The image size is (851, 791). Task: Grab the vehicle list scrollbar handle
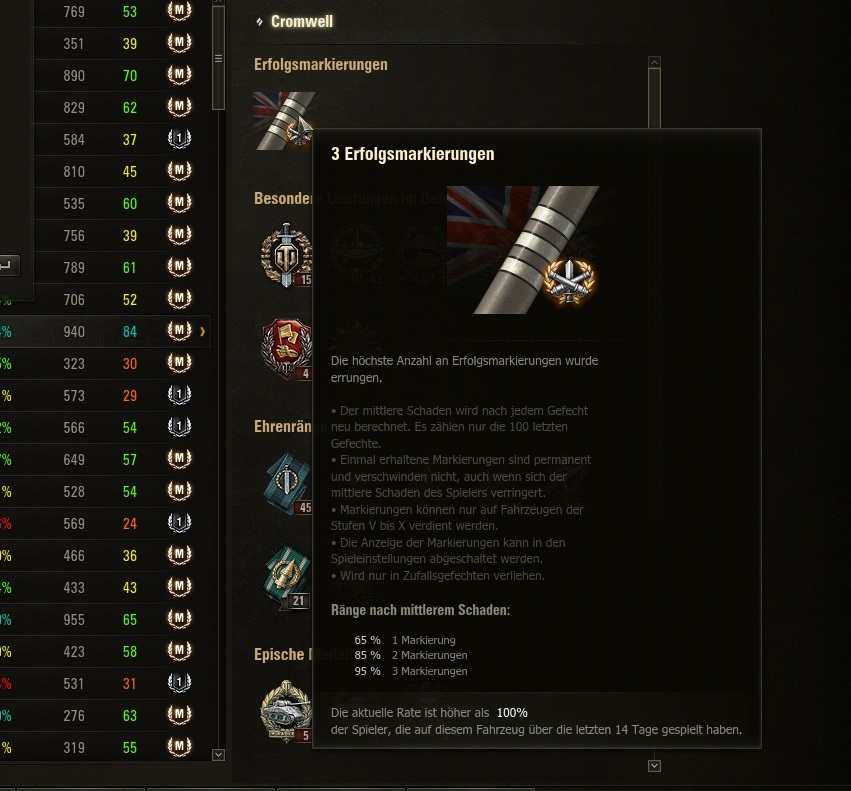(x=218, y=58)
